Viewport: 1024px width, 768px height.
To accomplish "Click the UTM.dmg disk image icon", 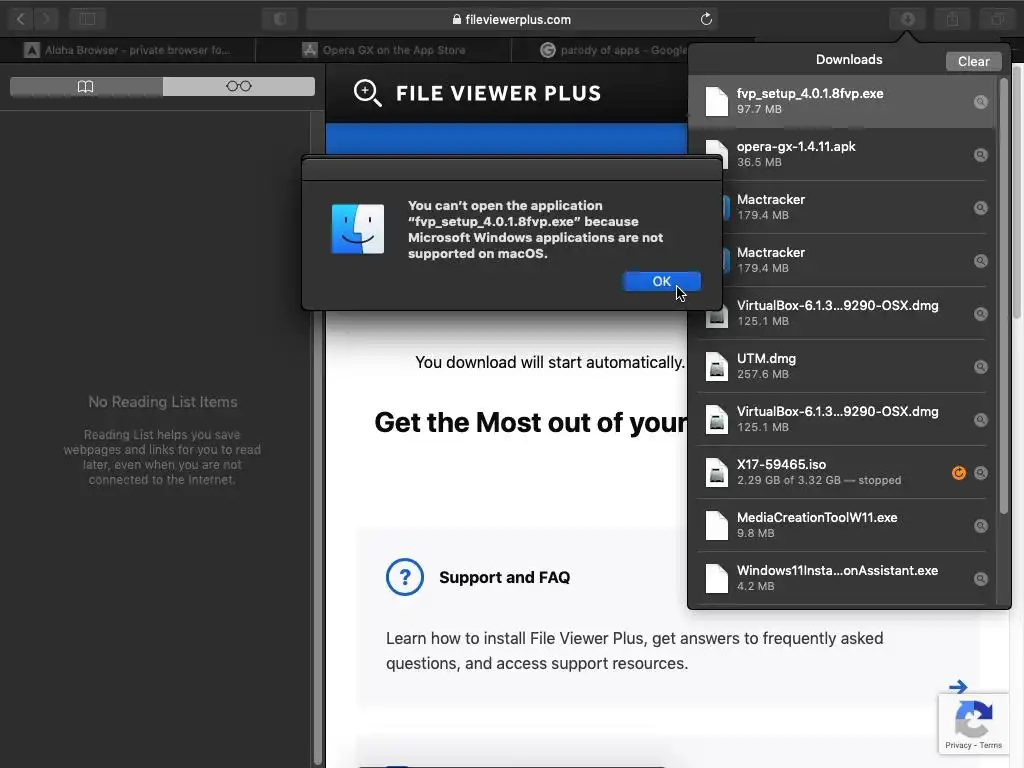I will pos(716,367).
